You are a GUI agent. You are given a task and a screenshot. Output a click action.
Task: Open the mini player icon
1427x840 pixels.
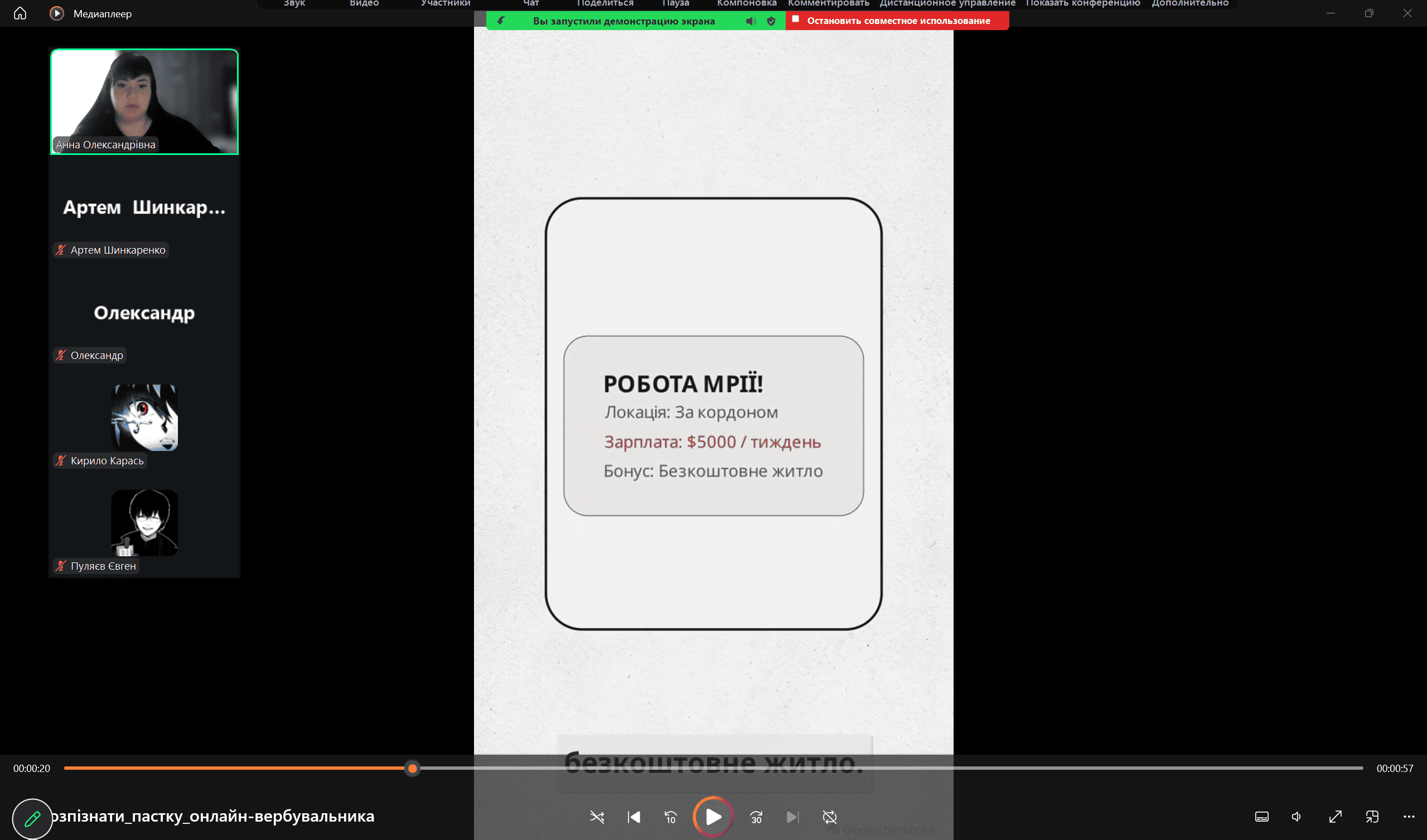1372,816
